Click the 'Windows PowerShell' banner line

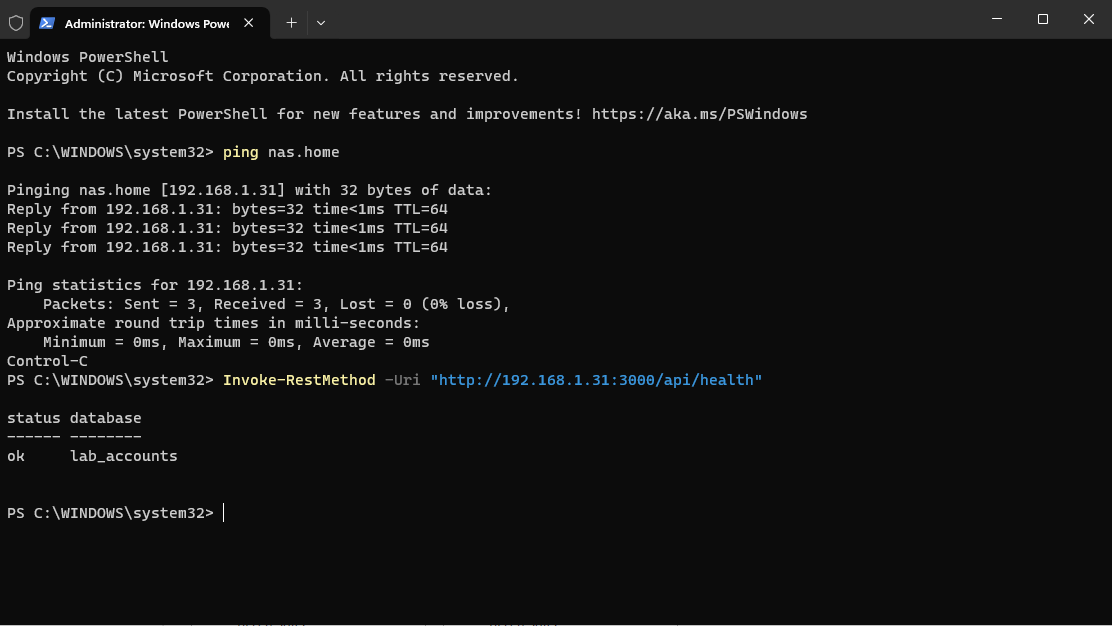click(x=87, y=57)
